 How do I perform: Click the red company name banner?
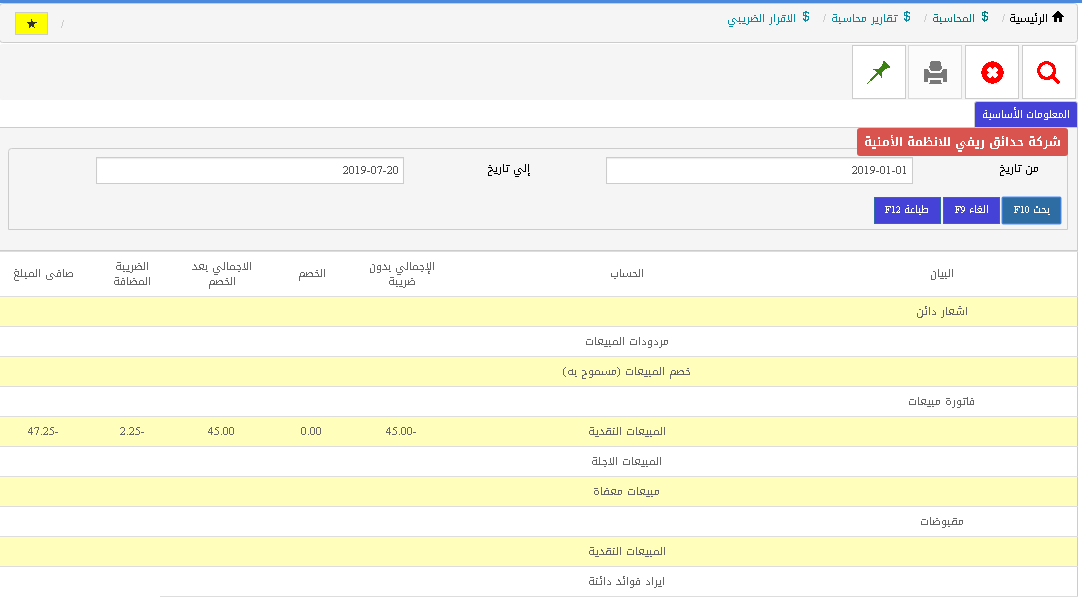pyautogui.click(x=962, y=142)
